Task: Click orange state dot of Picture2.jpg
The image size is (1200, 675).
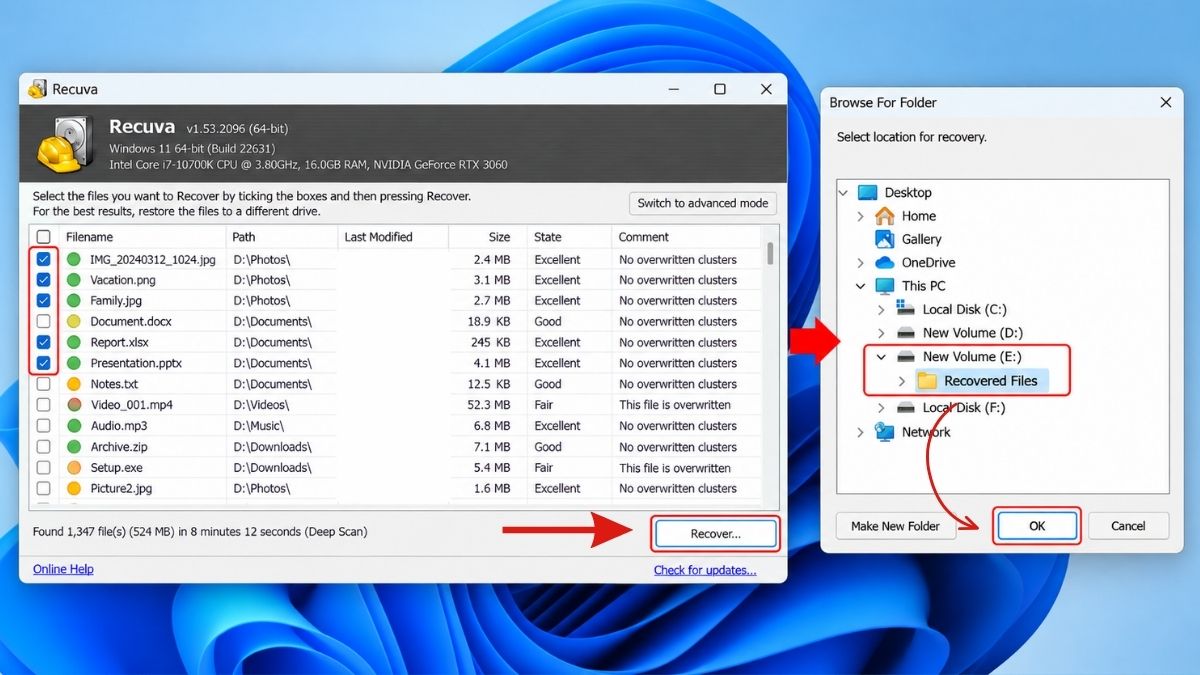Action: coord(74,488)
